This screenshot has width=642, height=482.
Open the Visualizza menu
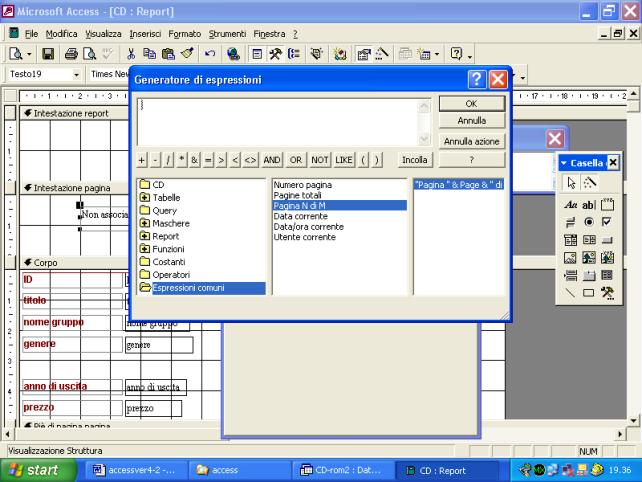103,34
